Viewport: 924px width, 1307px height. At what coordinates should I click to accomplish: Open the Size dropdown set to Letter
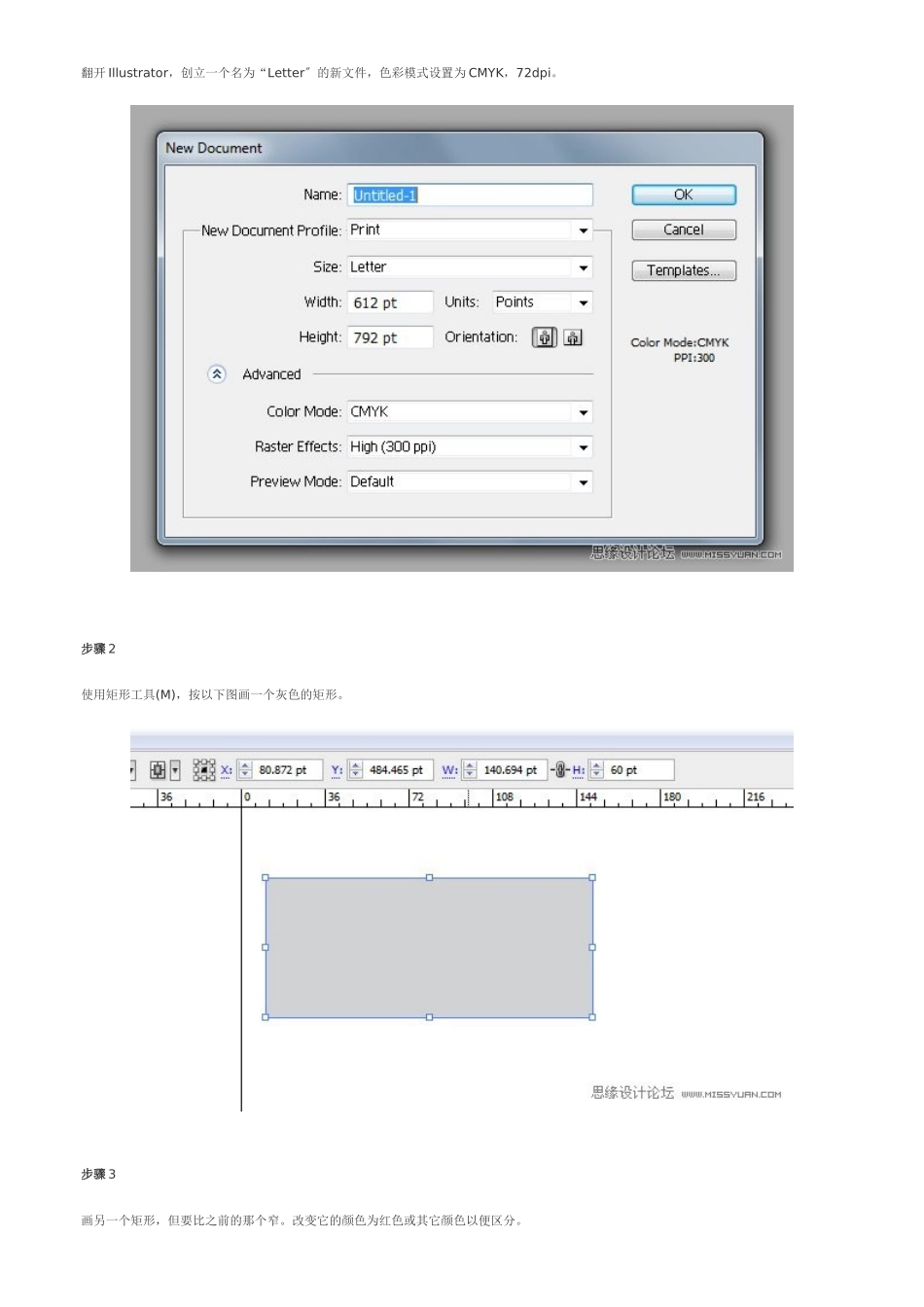pos(470,267)
